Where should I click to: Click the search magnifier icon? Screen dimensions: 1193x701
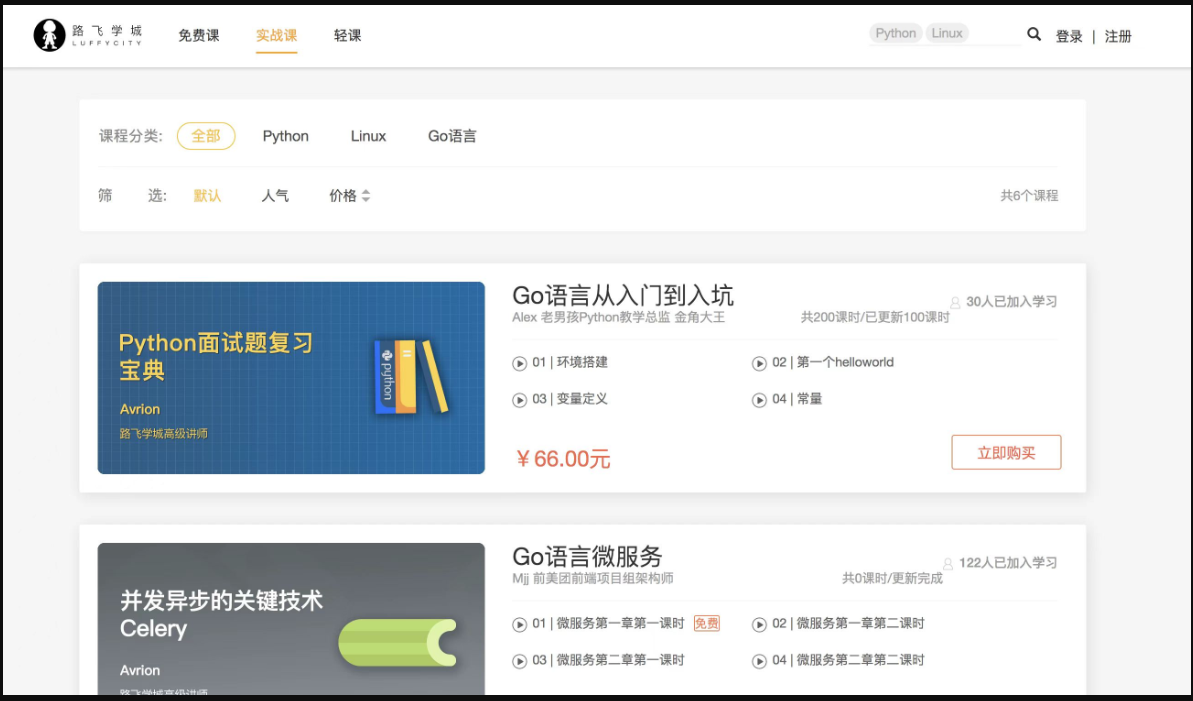1033,34
